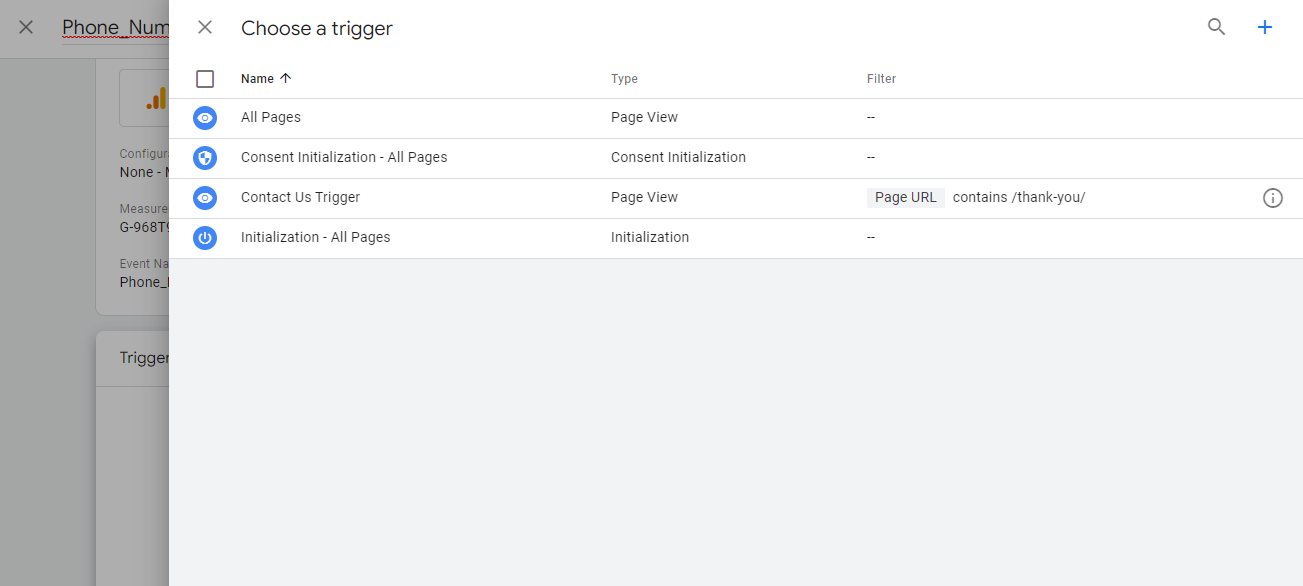This screenshot has width=1303, height=586.
Task: Close the Phone_Number tag editor
Action: 26,28
